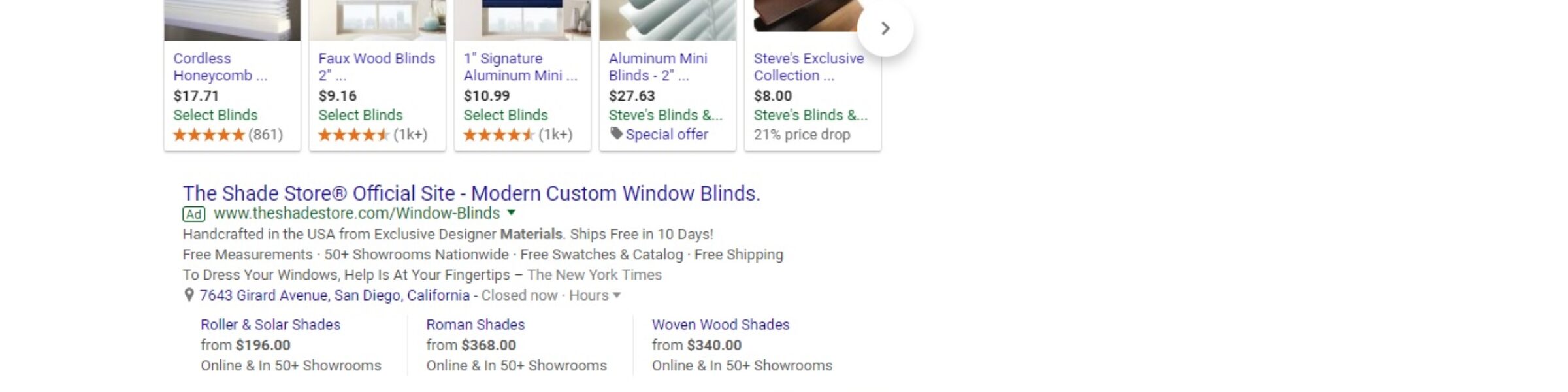Viewport: 1568px width, 392px height.
Task: Open 7643 Girard Avenue address link
Action: (x=335, y=295)
